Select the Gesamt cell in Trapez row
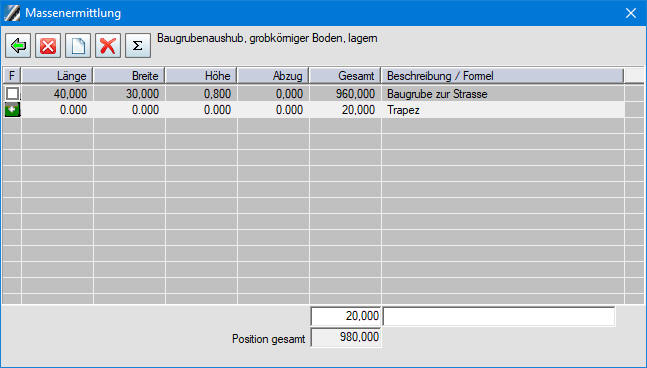The width and height of the screenshot is (647, 368). [x=345, y=110]
